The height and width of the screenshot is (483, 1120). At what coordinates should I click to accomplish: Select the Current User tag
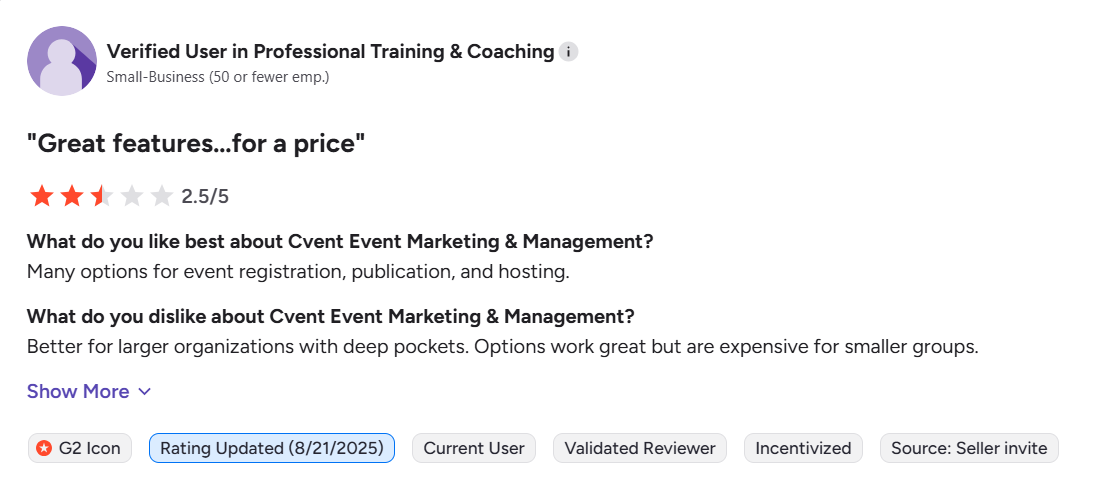pyautogui.click(x=474, y=448)
